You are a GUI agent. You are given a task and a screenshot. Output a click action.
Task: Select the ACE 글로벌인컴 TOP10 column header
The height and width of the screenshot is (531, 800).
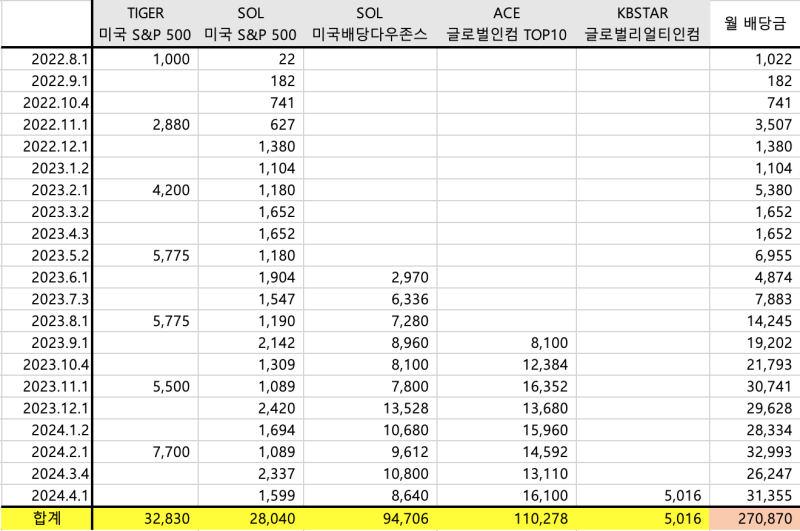coord(507,23)
